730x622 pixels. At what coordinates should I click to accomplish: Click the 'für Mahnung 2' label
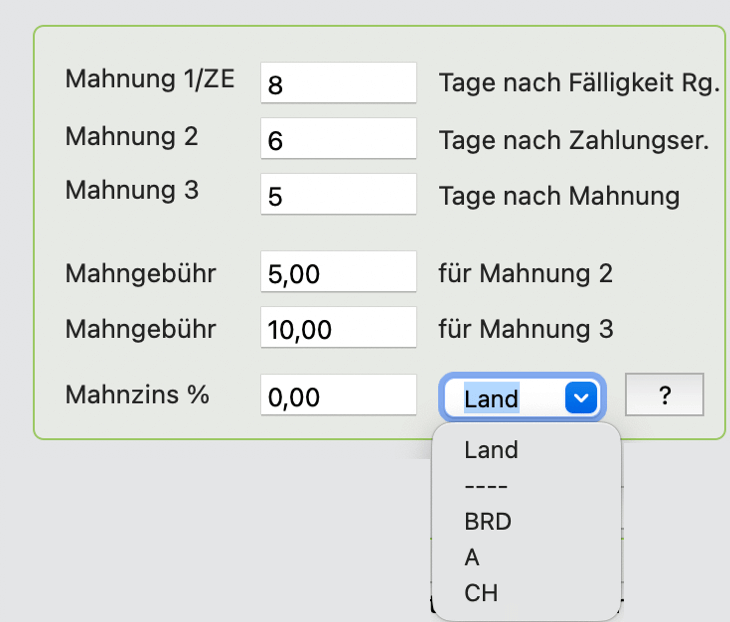click(525, 272)
